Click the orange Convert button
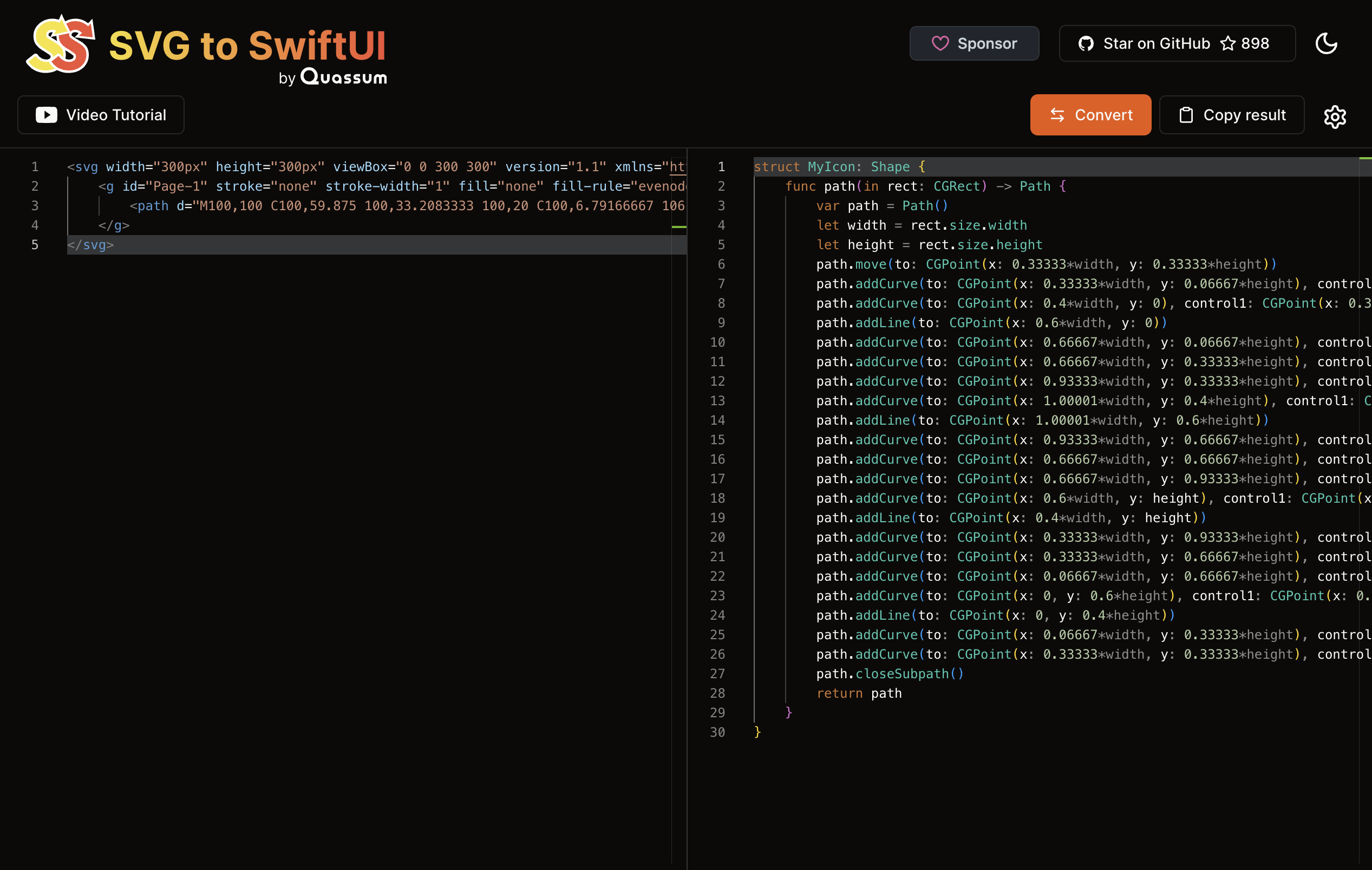The height and width of the screenshot is (870, 1372). [x=1090, y=115]
